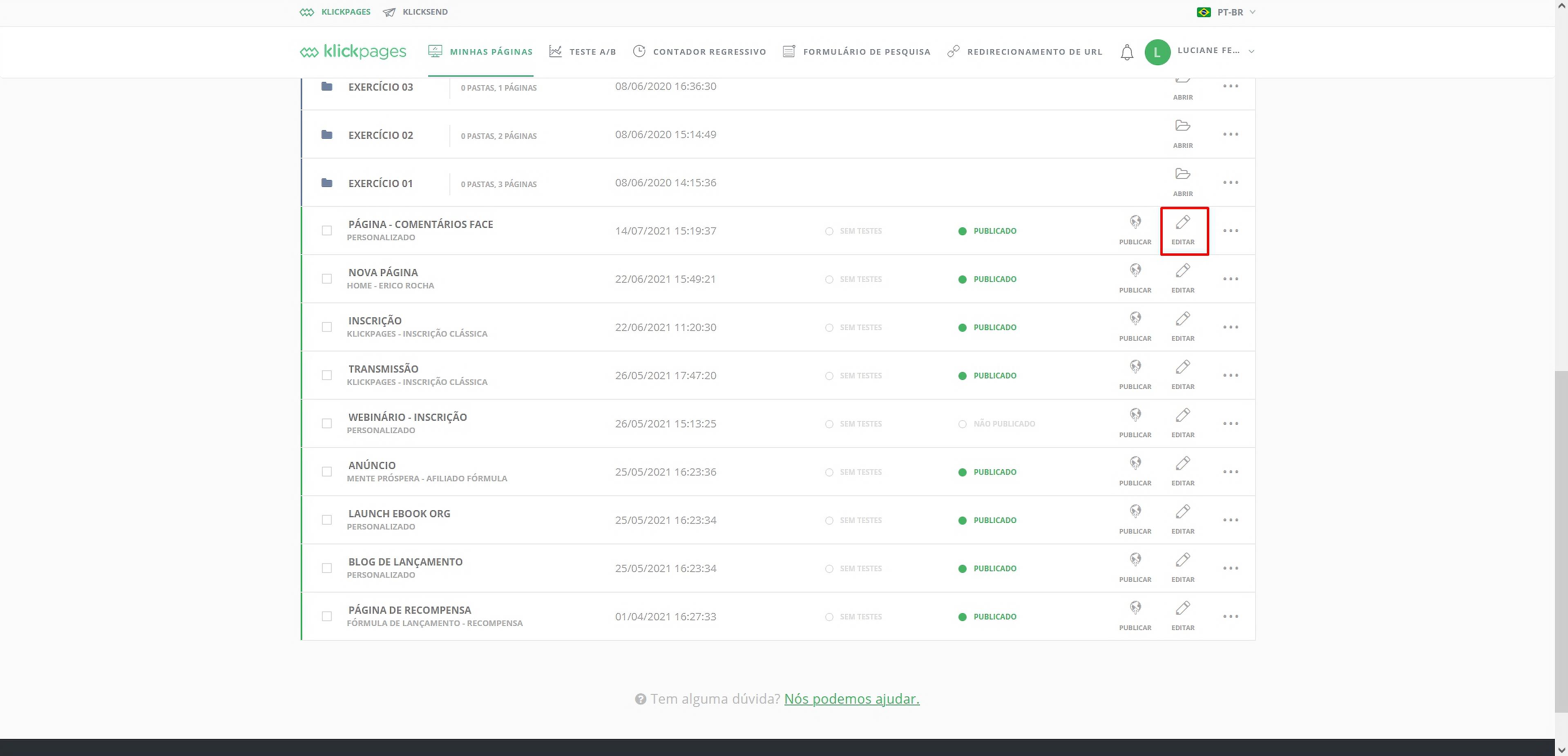Click the Klickpages logo
1568x756 pixels.
pos(353,52)
